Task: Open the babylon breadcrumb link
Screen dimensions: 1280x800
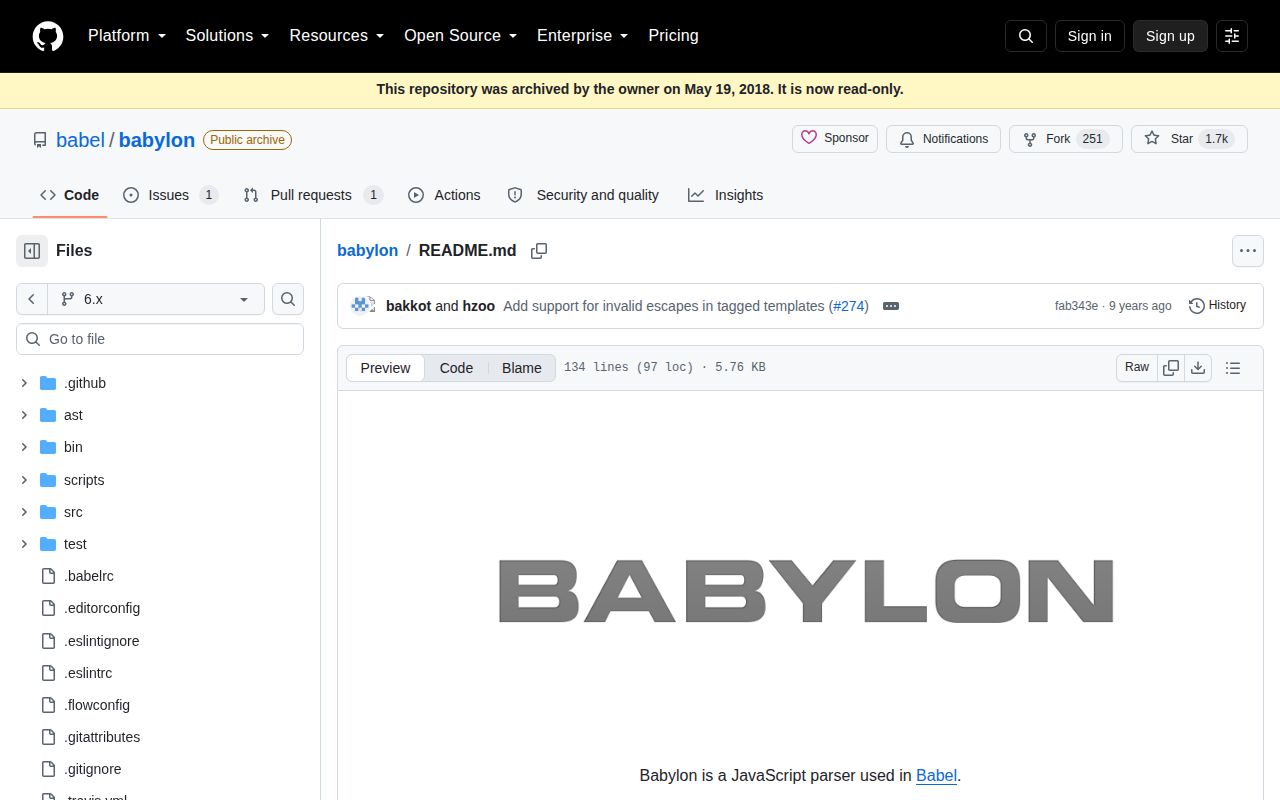Action: (367, 251)
